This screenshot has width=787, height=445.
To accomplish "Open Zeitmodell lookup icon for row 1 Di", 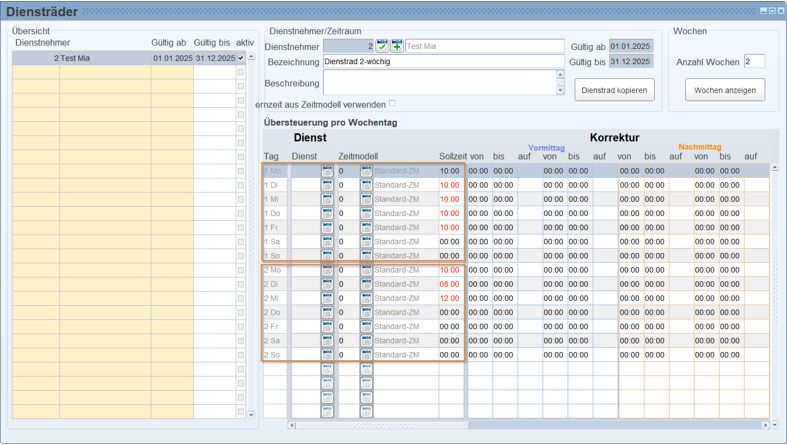I will (366, 185).
